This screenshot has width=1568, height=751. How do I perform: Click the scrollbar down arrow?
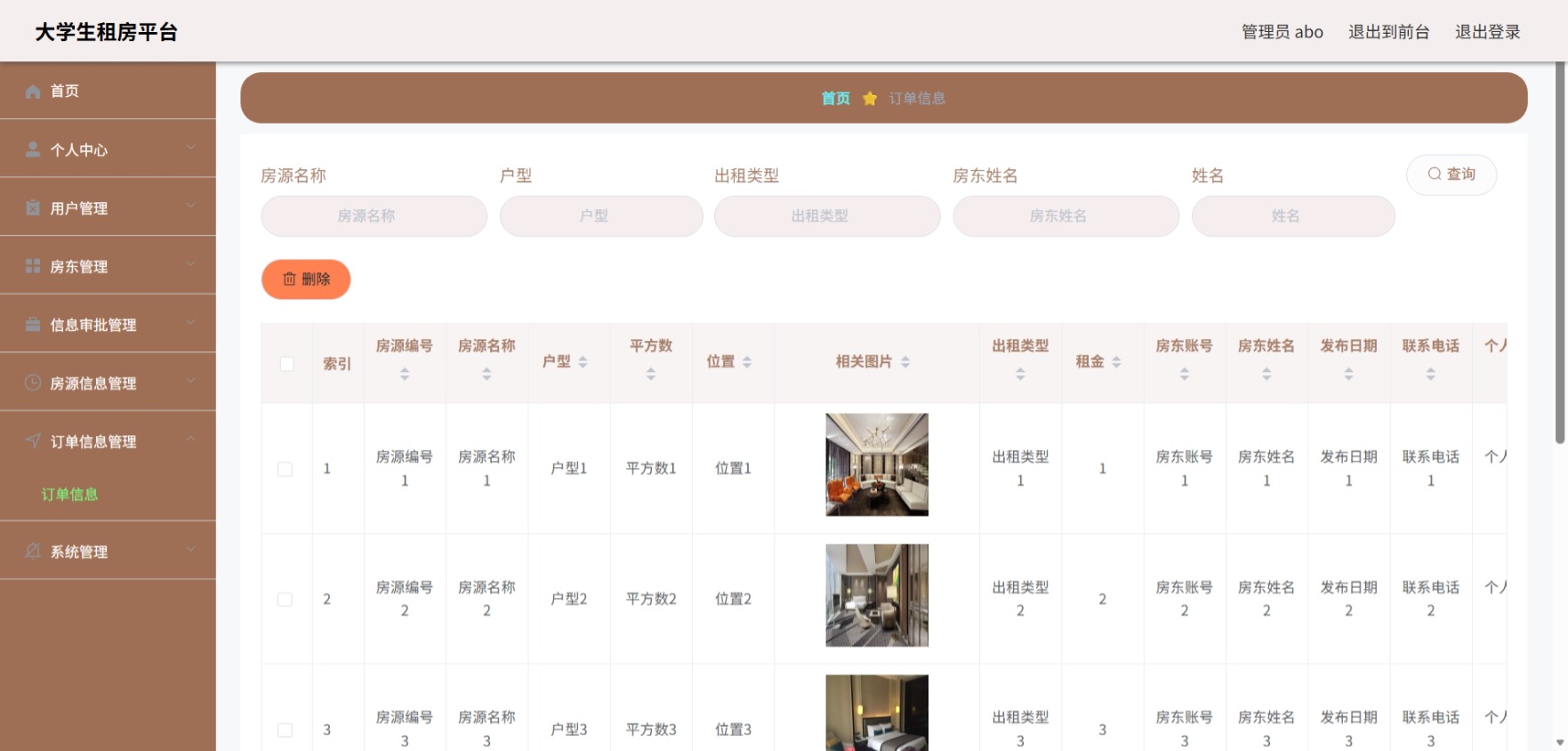click(x=1560, y=742)
